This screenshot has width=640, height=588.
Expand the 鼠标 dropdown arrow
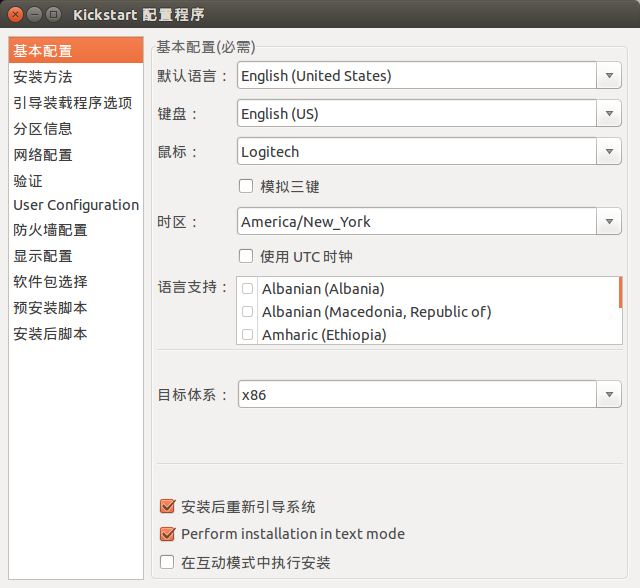tap(609, 151)
